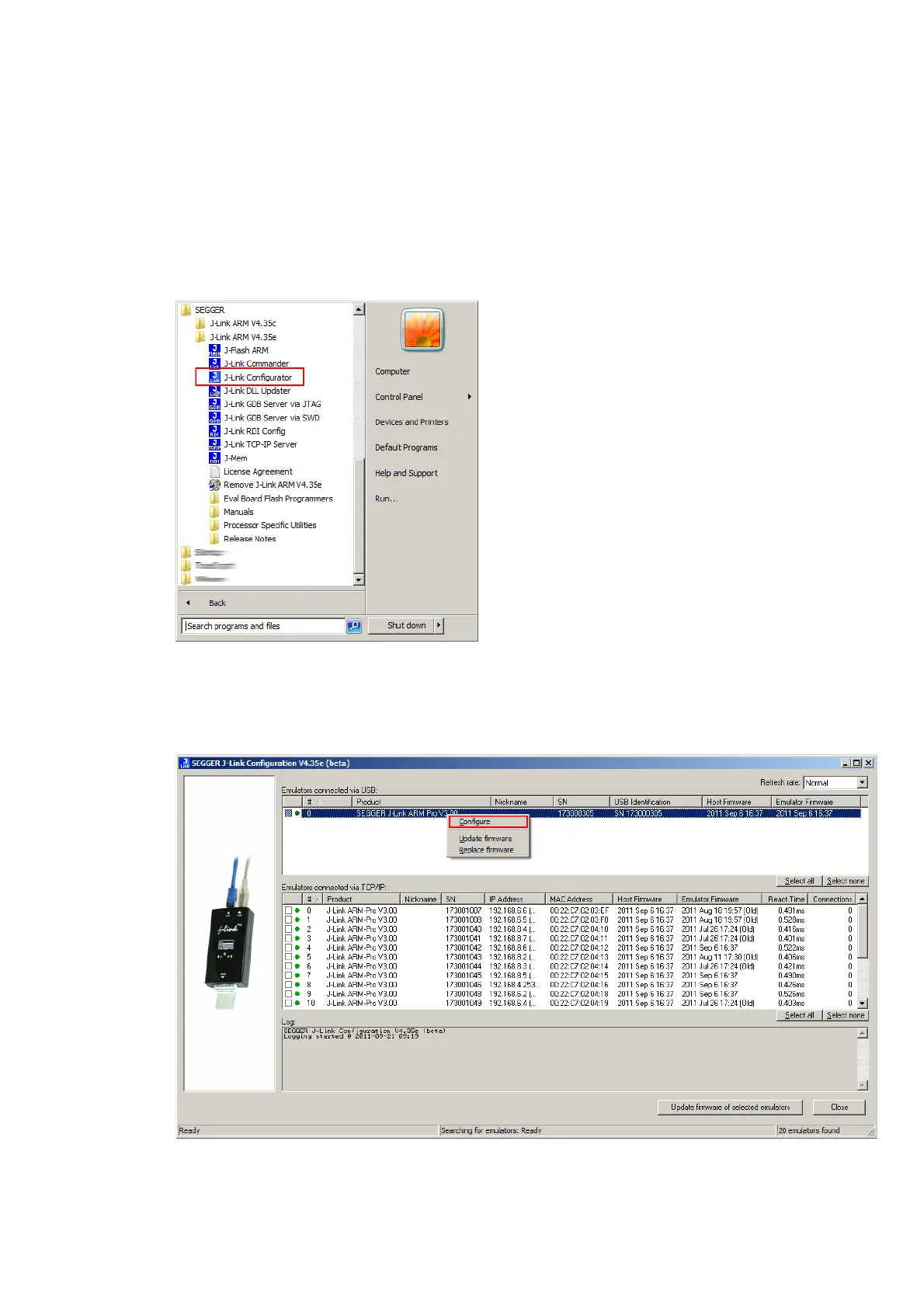Sort USB list by Host Firmware column
Viewport: 924px width, 1308px height.
(x=737, y=802)
